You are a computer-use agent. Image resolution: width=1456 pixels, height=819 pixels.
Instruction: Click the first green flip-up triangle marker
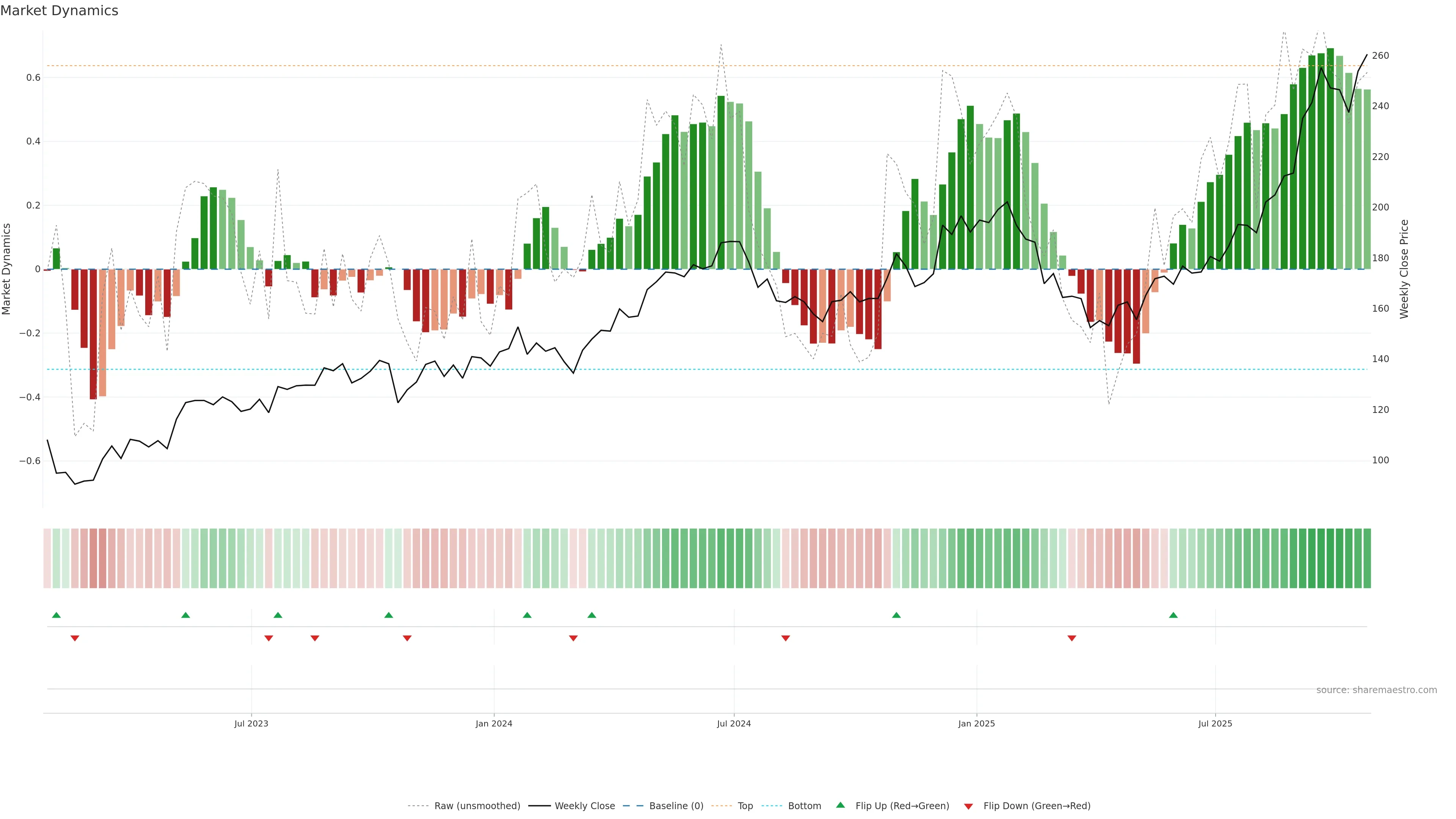[56, 615]
